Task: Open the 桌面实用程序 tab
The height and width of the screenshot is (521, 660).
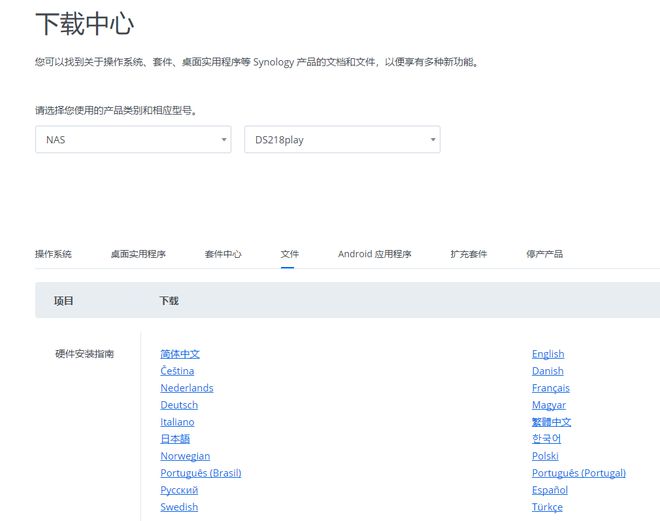Action: (x=138, y=254)
